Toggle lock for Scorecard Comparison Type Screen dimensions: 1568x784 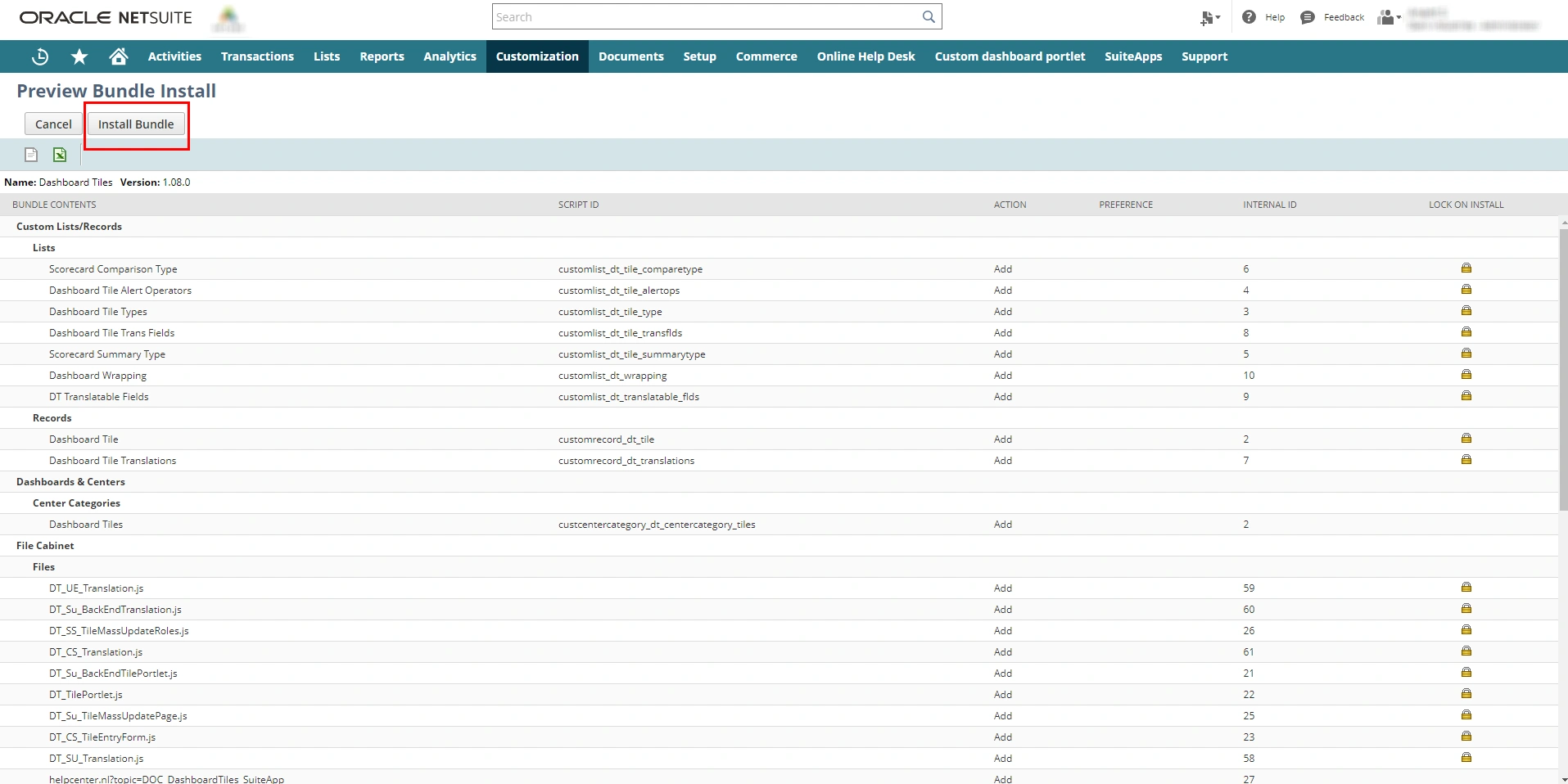coord(1466,268)
